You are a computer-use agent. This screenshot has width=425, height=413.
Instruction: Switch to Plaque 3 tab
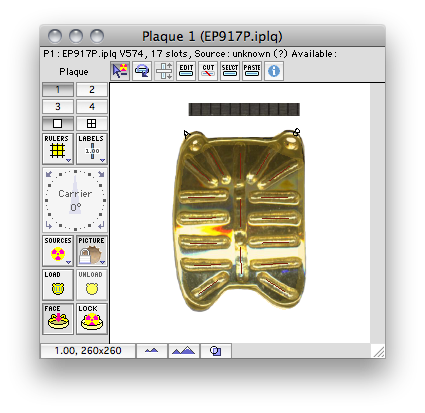pos(58,107)
